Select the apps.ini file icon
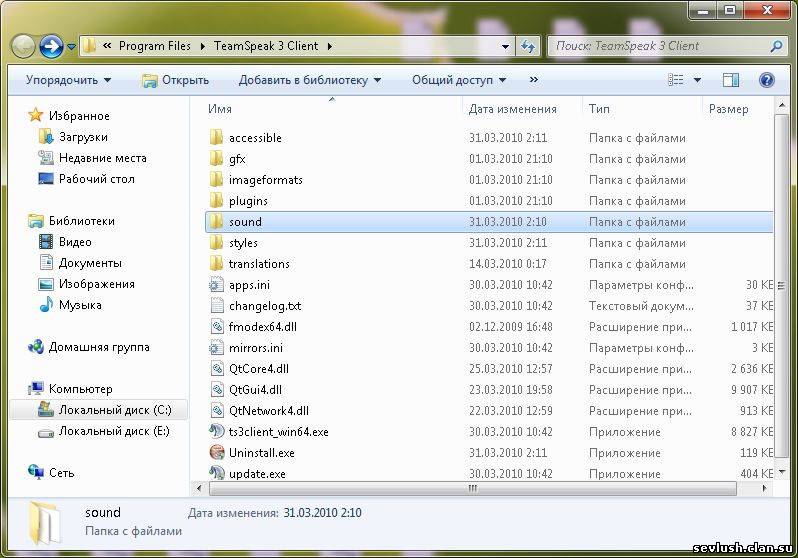Image resolution: width=798 pixels, height=558 pixels. click(x=217, y=285)
